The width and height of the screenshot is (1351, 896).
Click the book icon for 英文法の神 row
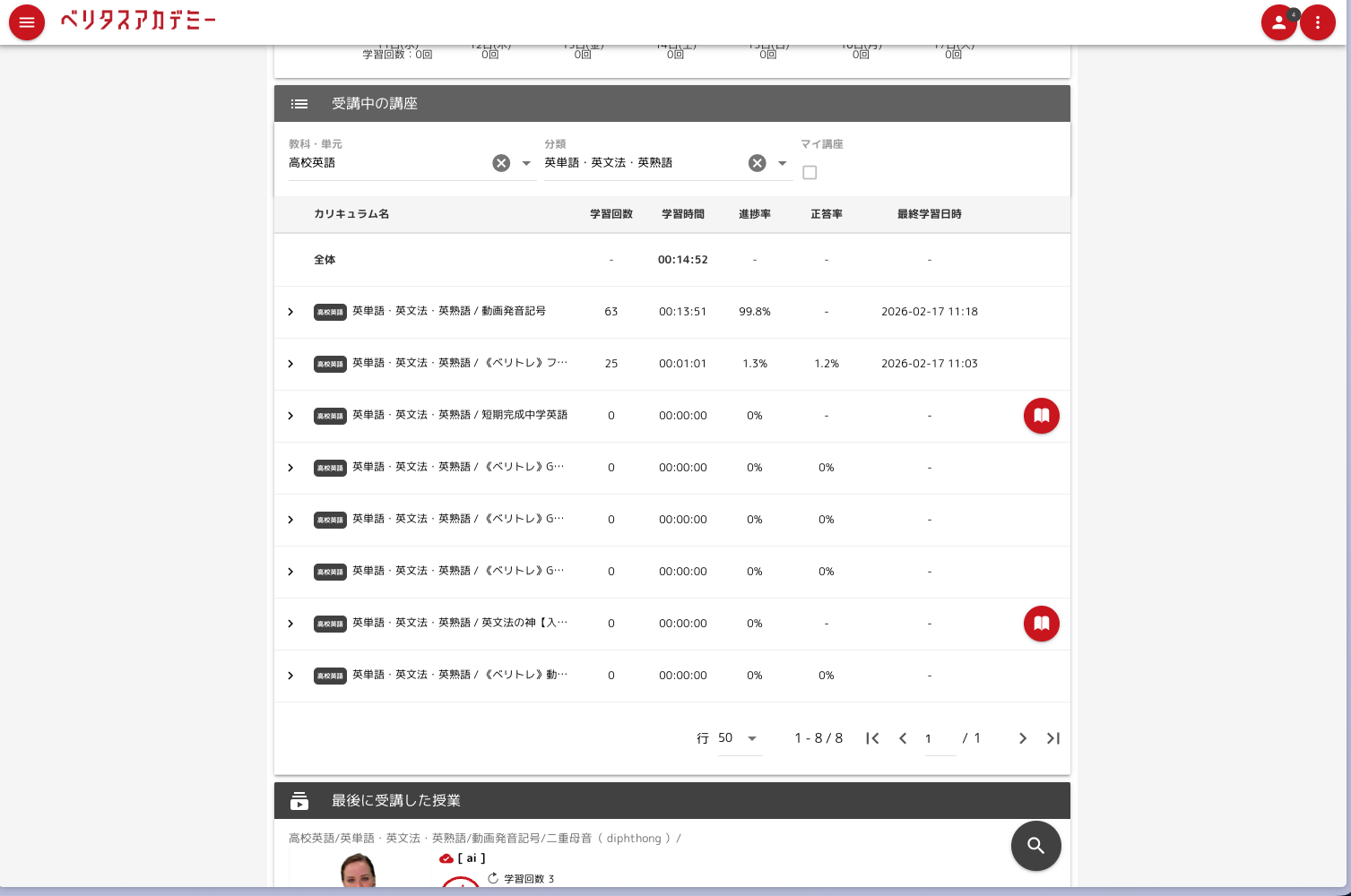(x=1041, y=624)
